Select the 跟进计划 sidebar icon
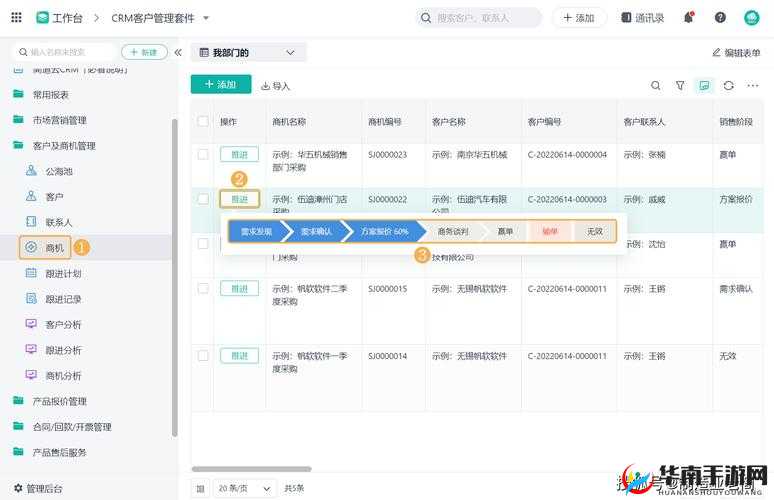This screenshot has height=500, width=774. (31, 273)
